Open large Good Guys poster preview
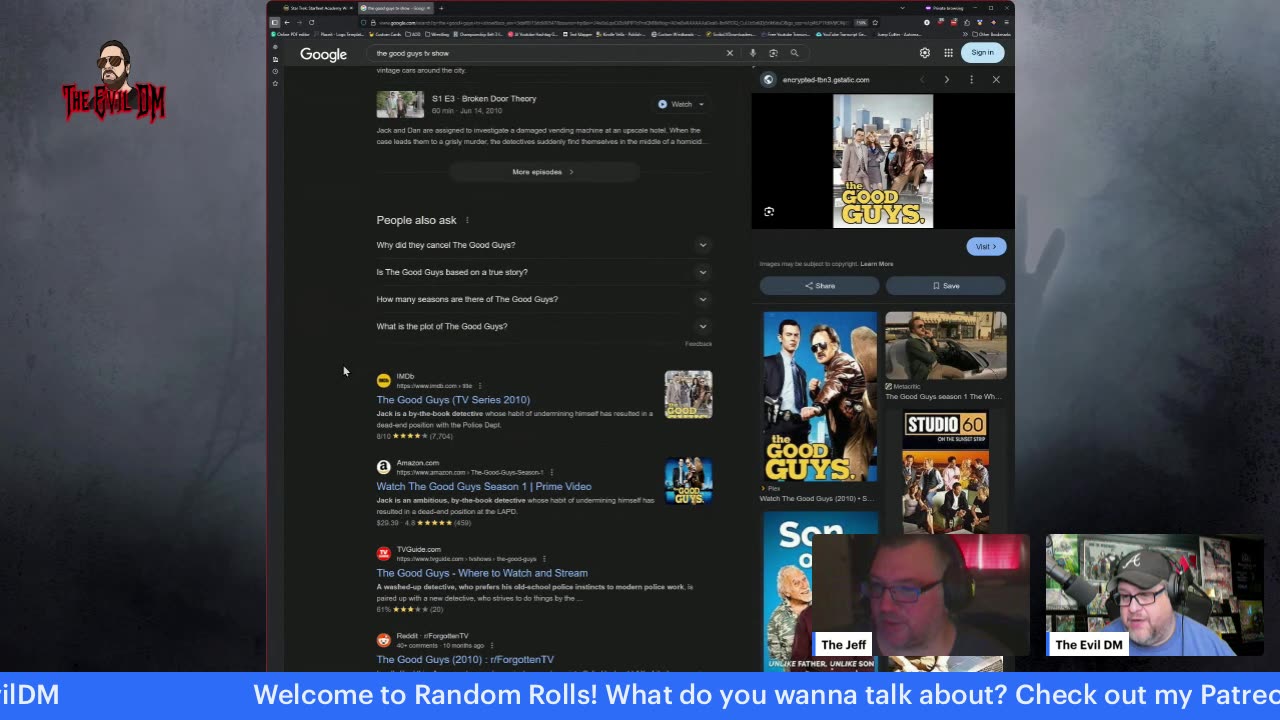This screenshot has height=720, width=1280. click(x=883, y=161)
